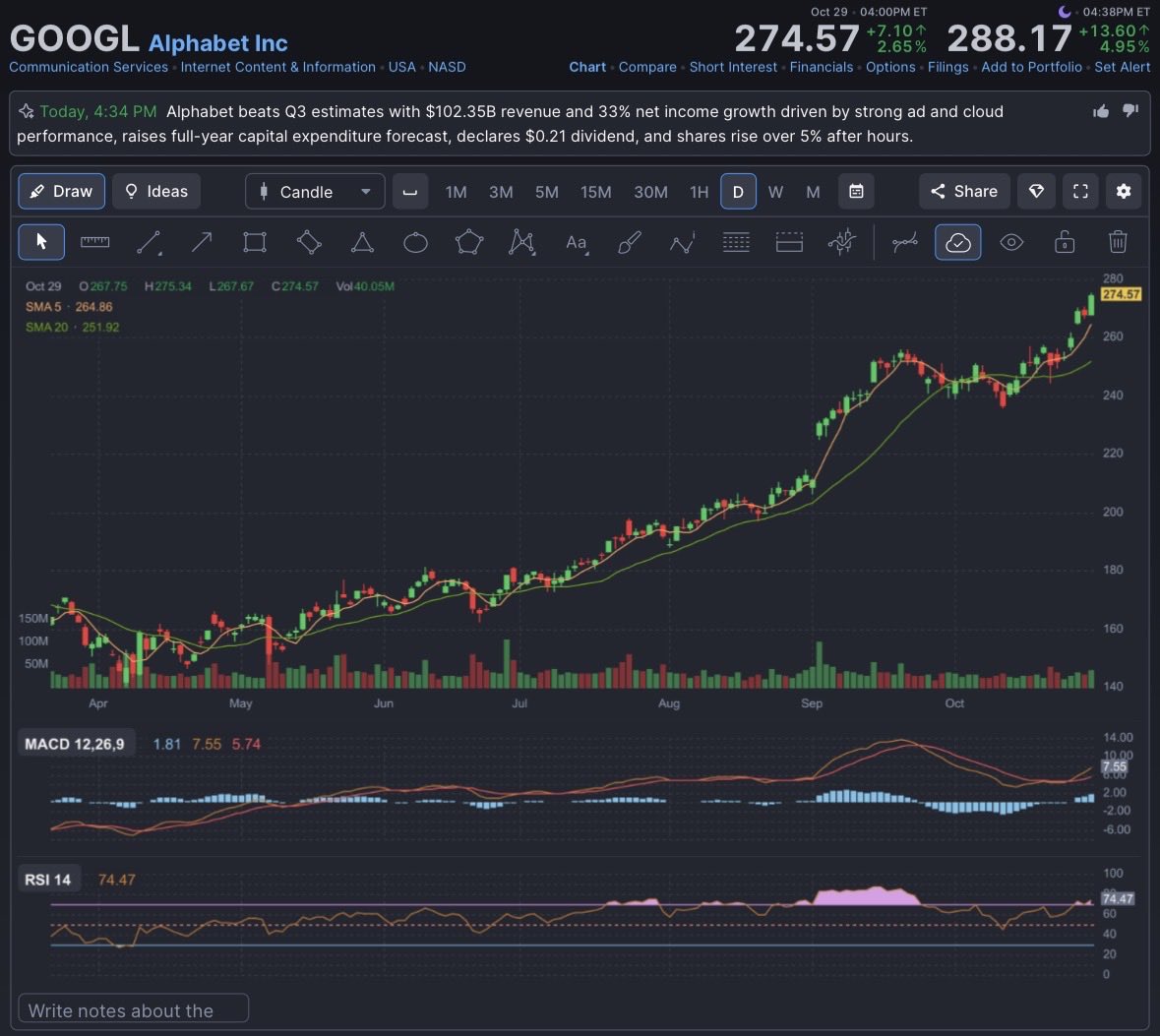Select the rotated rectangle tool
Image resolution: width=1160 pixels, height=1036 pixels.
(309, 242)
